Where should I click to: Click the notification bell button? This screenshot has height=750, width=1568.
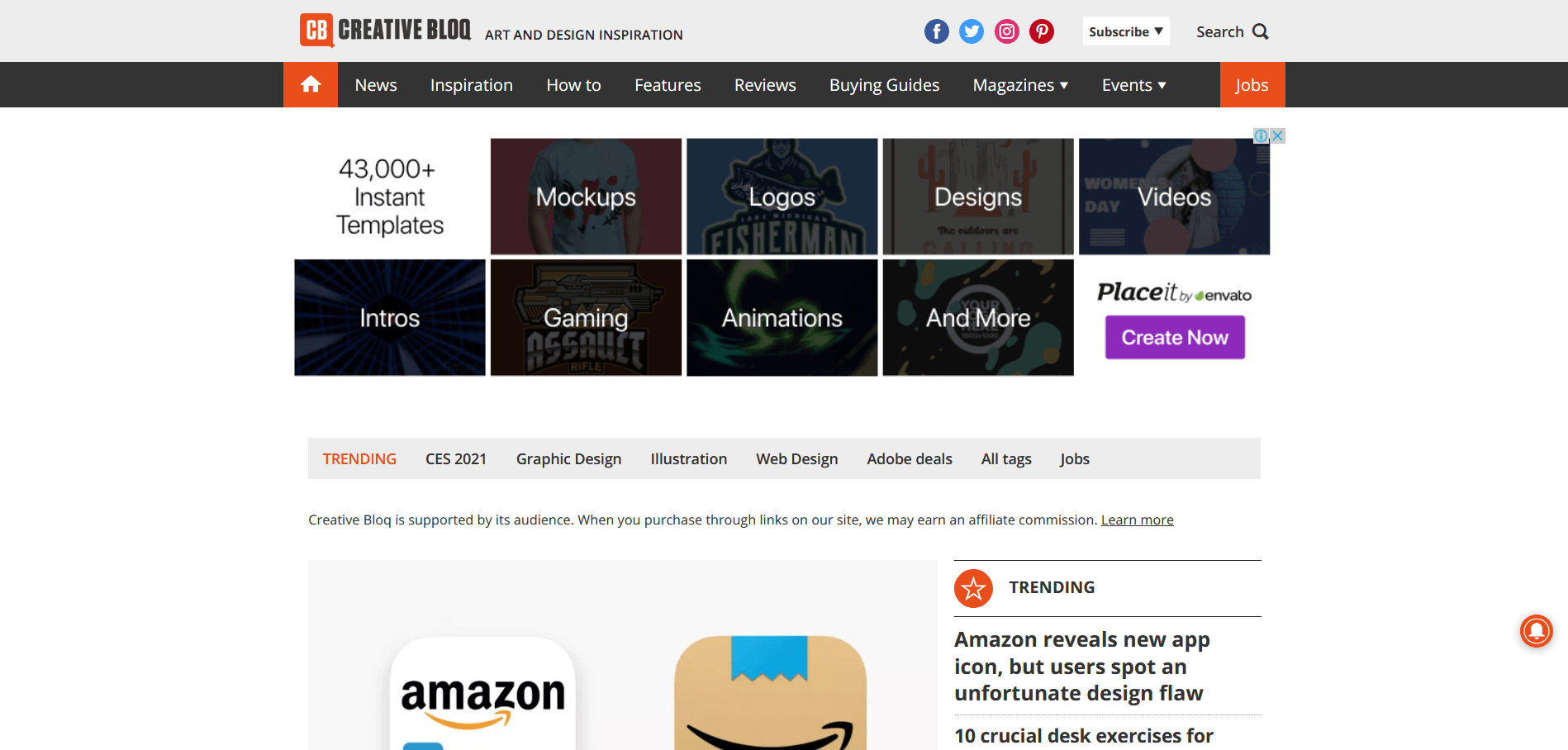click(1537, 631)
